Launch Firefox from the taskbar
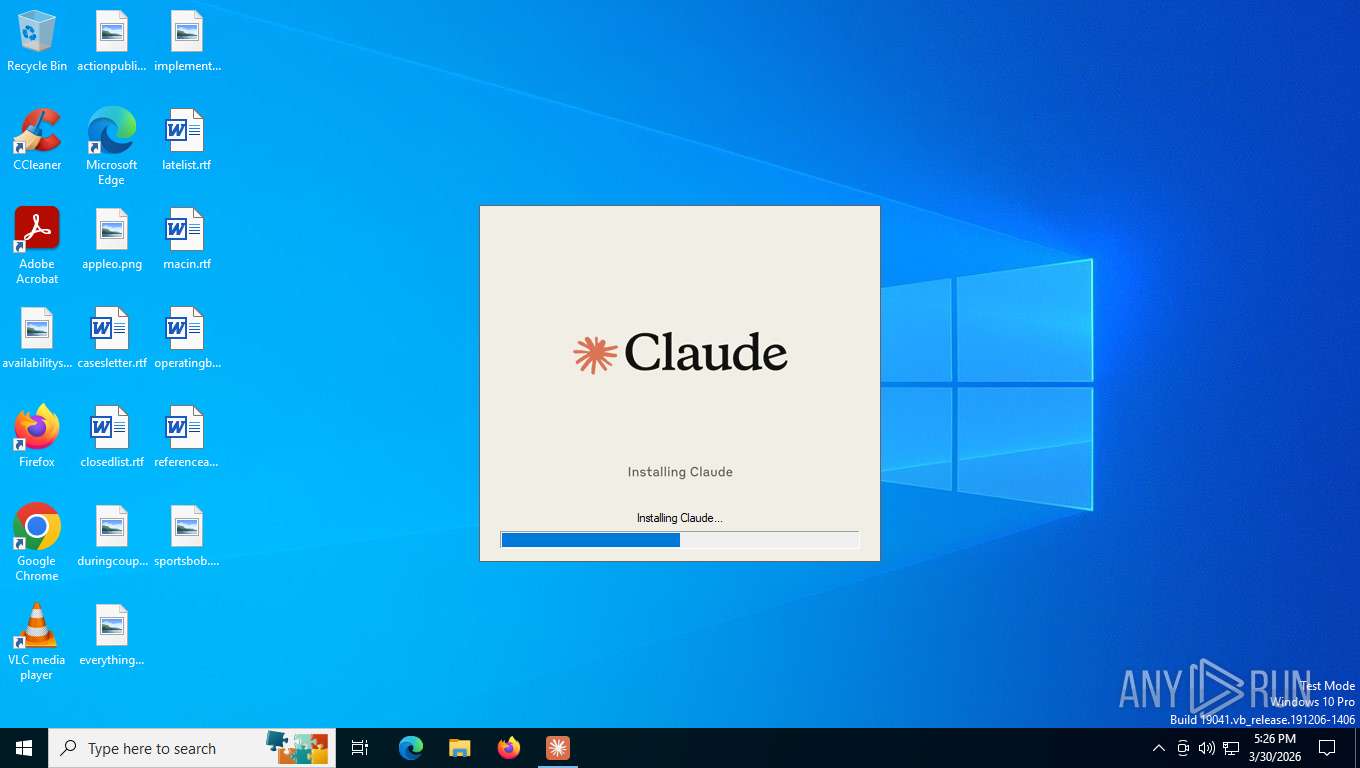1360x768 pixels. point(509,748)
